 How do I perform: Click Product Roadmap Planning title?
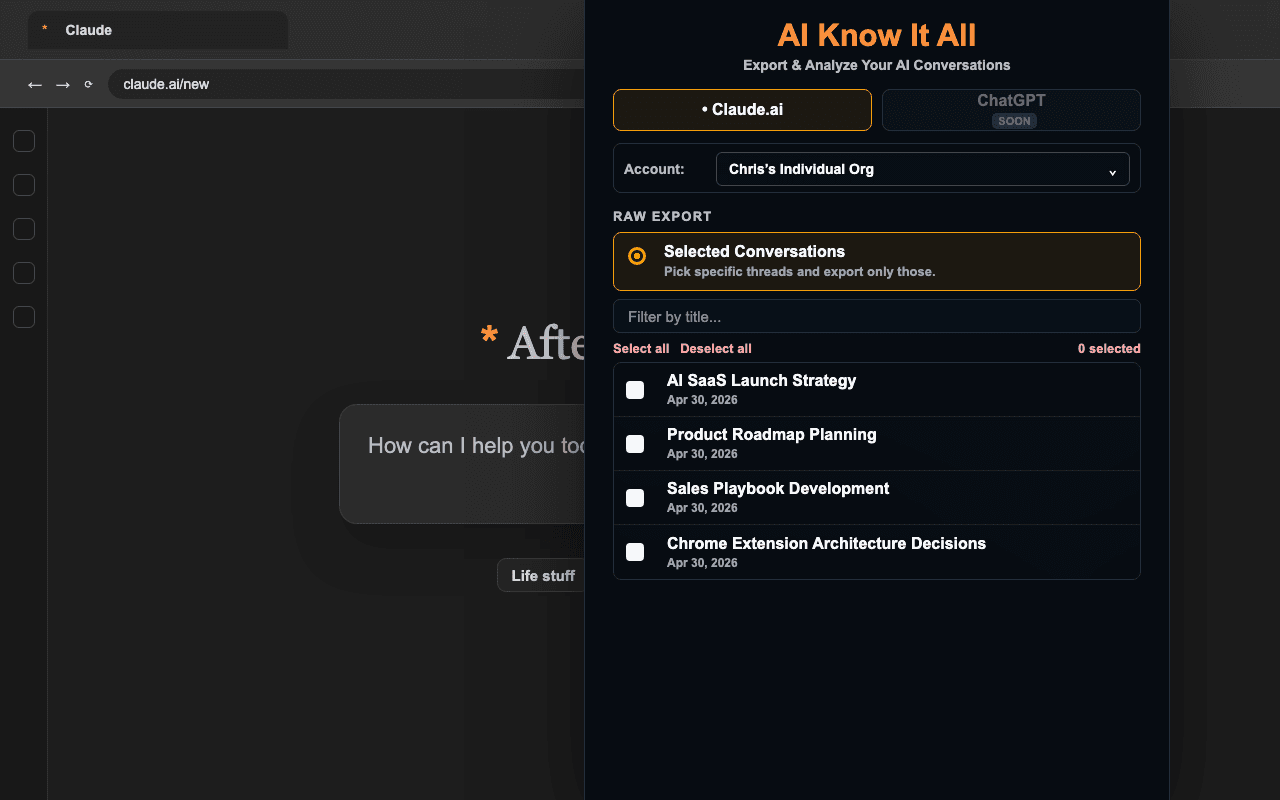pos(772,435)
